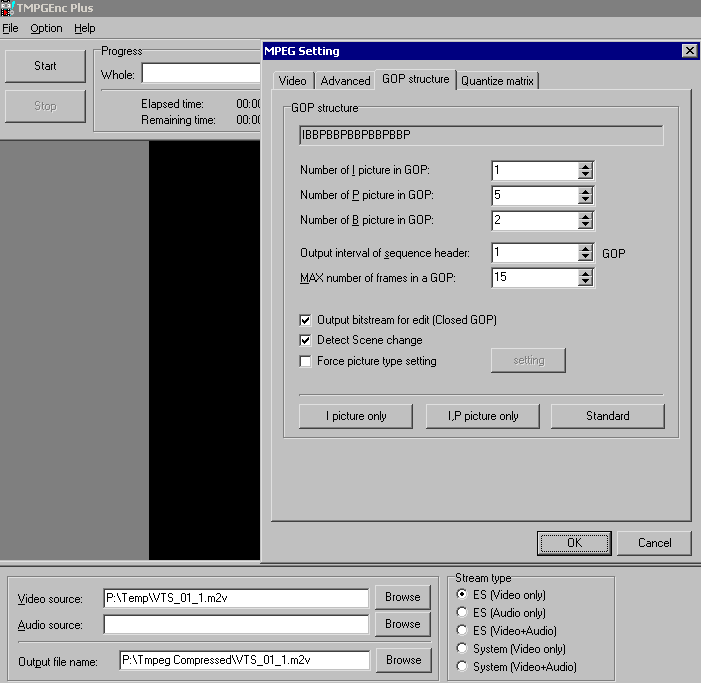Decrease sequence header interval down arrow
Screen dimensions: 701x683
pos(585,257)
